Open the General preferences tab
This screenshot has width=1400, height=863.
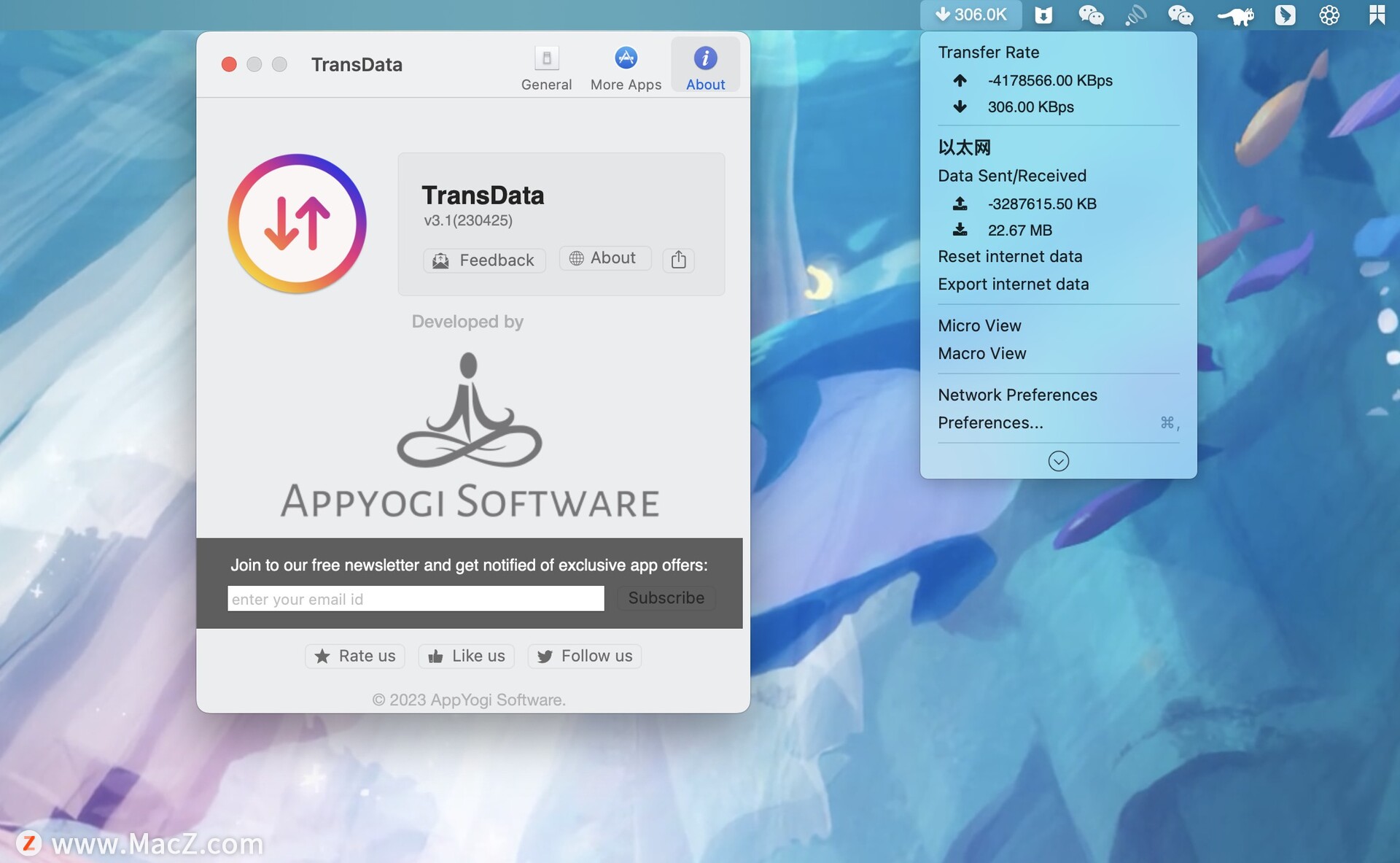pyautogui.click(x=546, y=68)
